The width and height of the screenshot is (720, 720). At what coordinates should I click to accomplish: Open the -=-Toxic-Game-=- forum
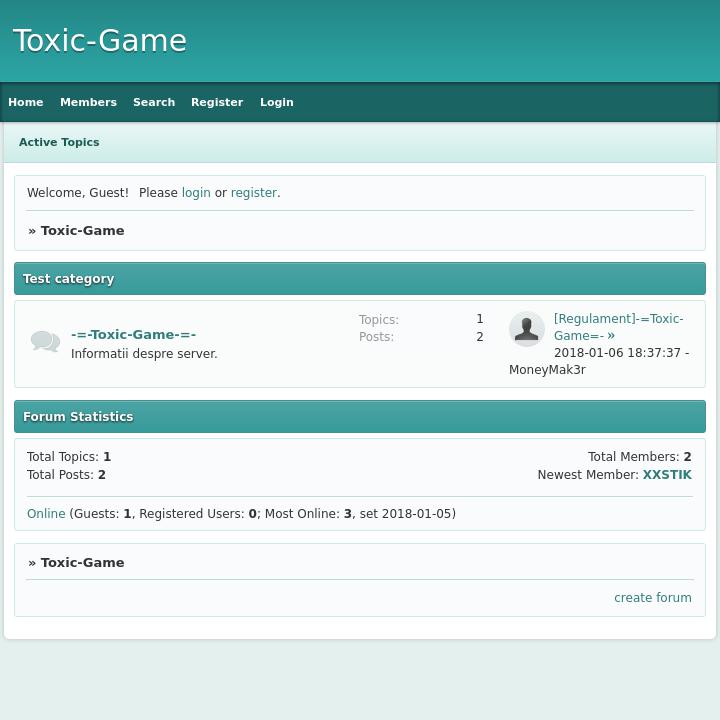pos(133,335)
